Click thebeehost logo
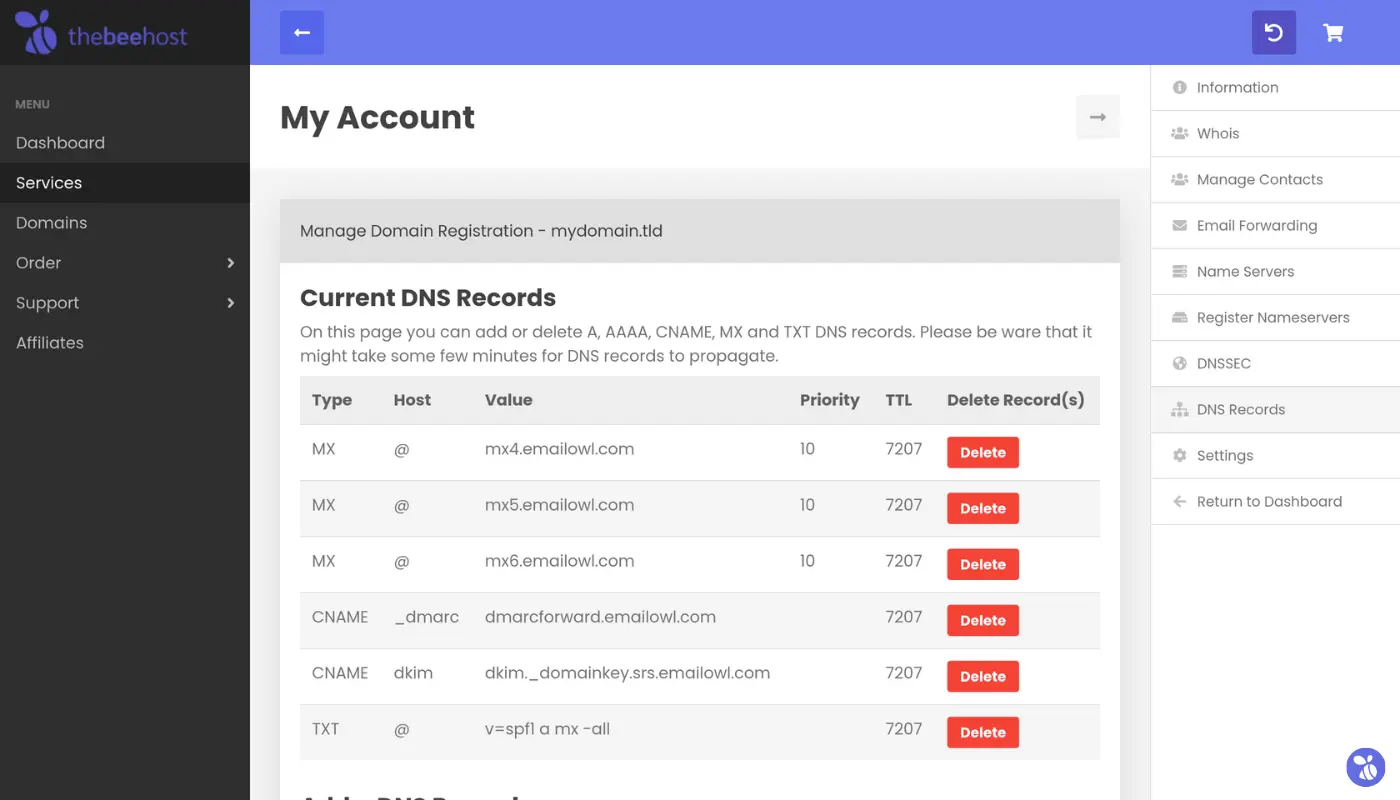The width and height of the screenshot is (1400, 800). 101,33
